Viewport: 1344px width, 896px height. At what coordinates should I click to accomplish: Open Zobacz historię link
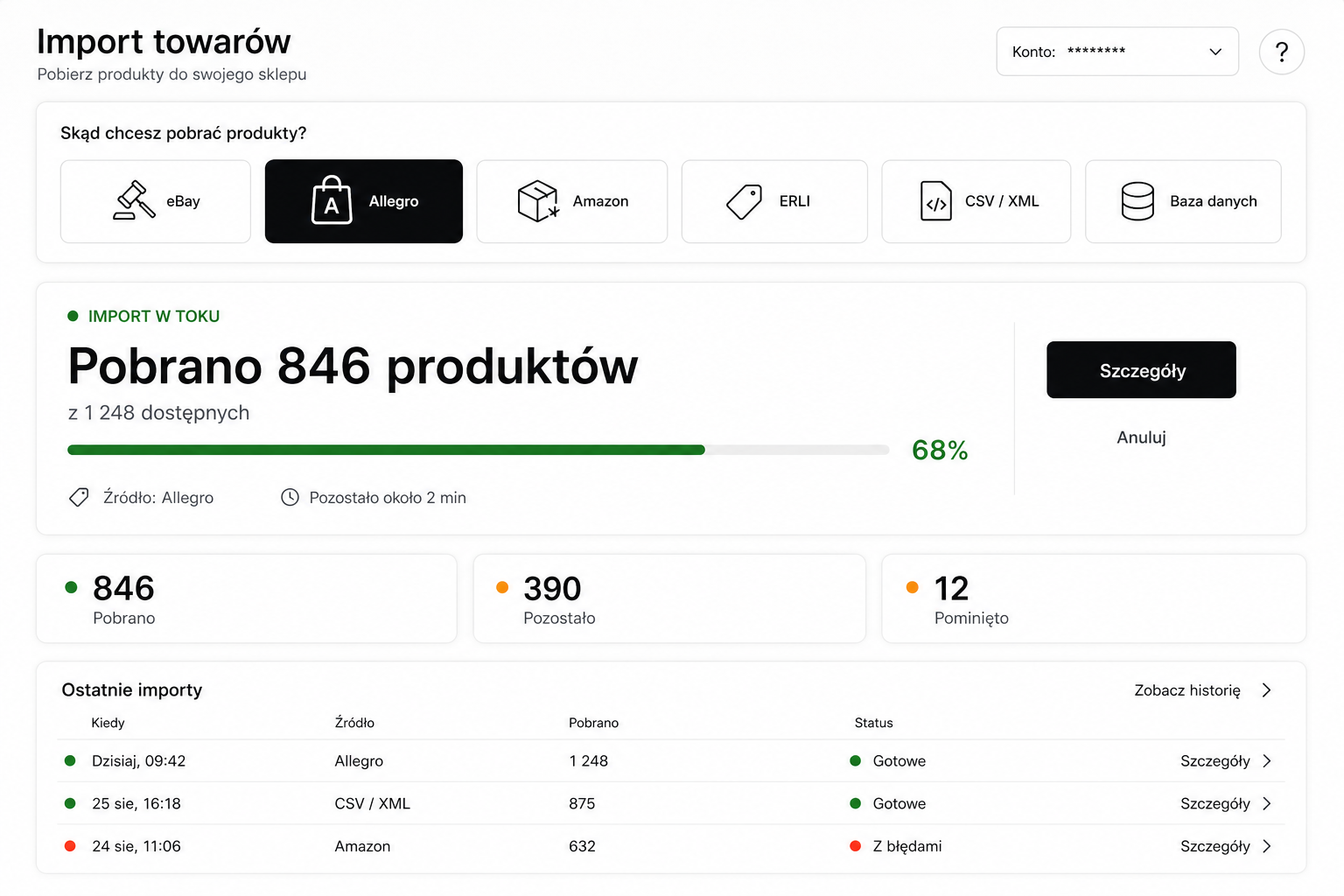pyautogui.click(x=1187, y=690)
